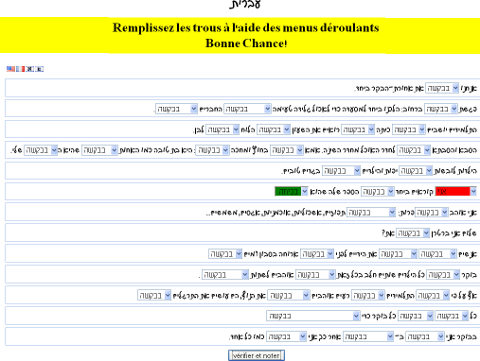Open the leftmost dropdown in the last sentence
Viewport: 480px width, 361px height.
tap(286, 337)
